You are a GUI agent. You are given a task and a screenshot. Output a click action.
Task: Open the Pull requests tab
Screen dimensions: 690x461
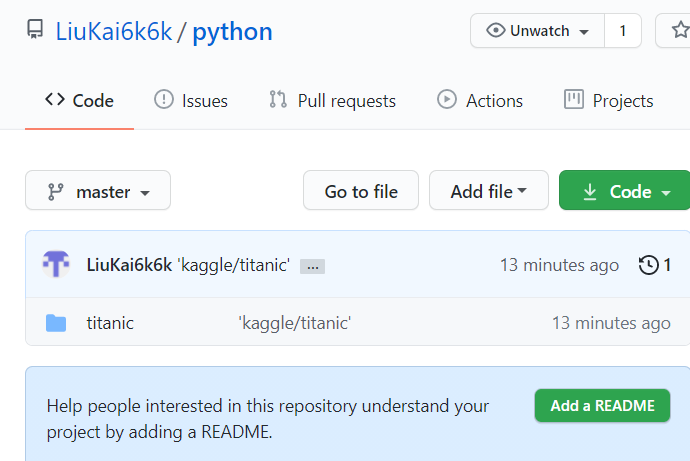click(333, 101)
